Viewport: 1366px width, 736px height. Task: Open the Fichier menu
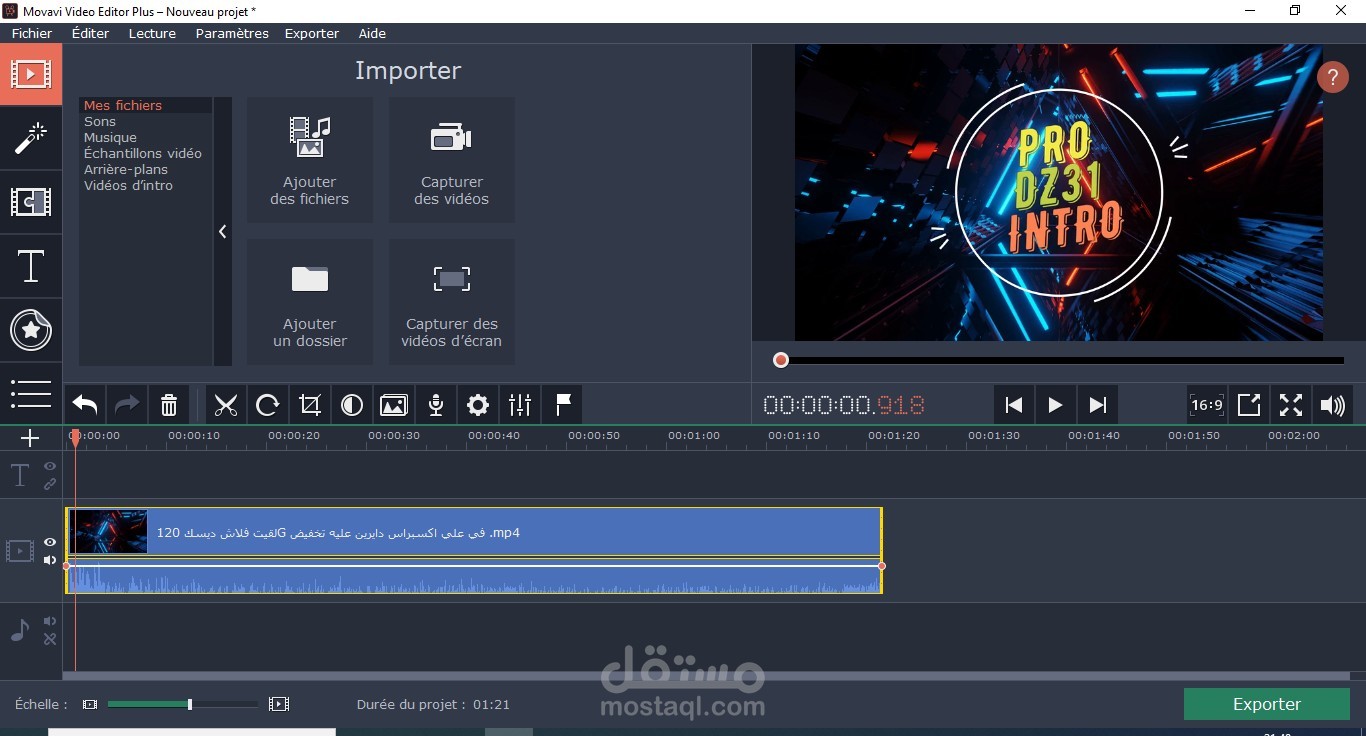[x=32, y=33]
